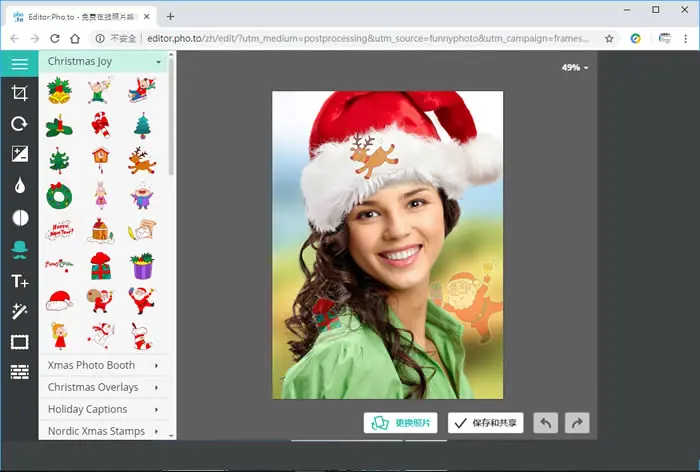
Task: Select the Crop tool in left sidebar
Action: (19, 93)
